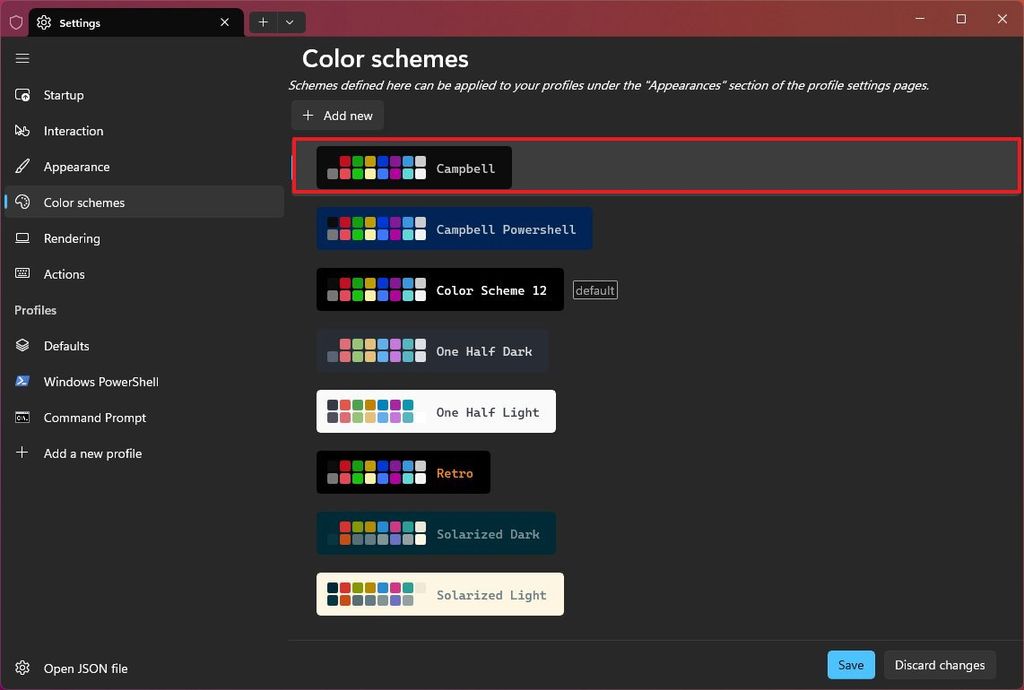The width and height of the screenshot is (1024, 690).
Task: Select the Interaction settings page
Action: (x=75, y=131)
